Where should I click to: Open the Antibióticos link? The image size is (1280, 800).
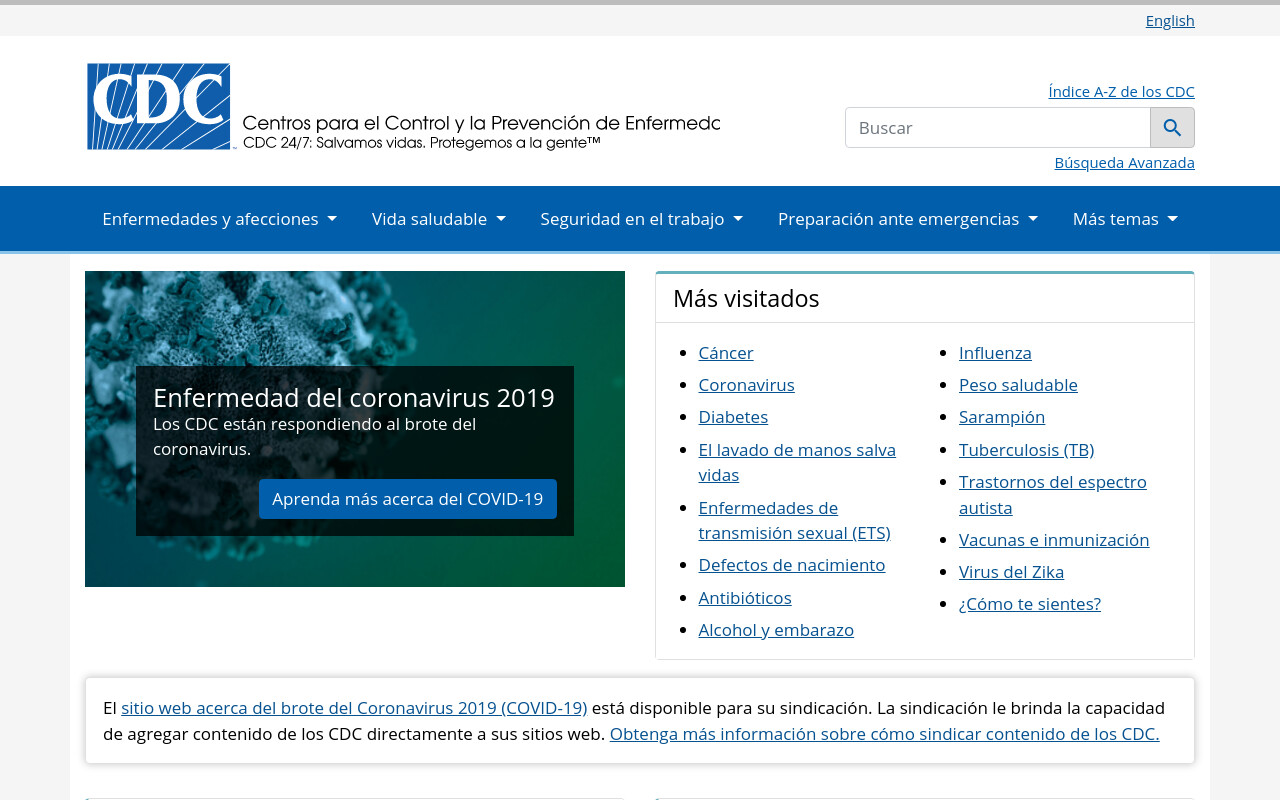coord(745,598)
